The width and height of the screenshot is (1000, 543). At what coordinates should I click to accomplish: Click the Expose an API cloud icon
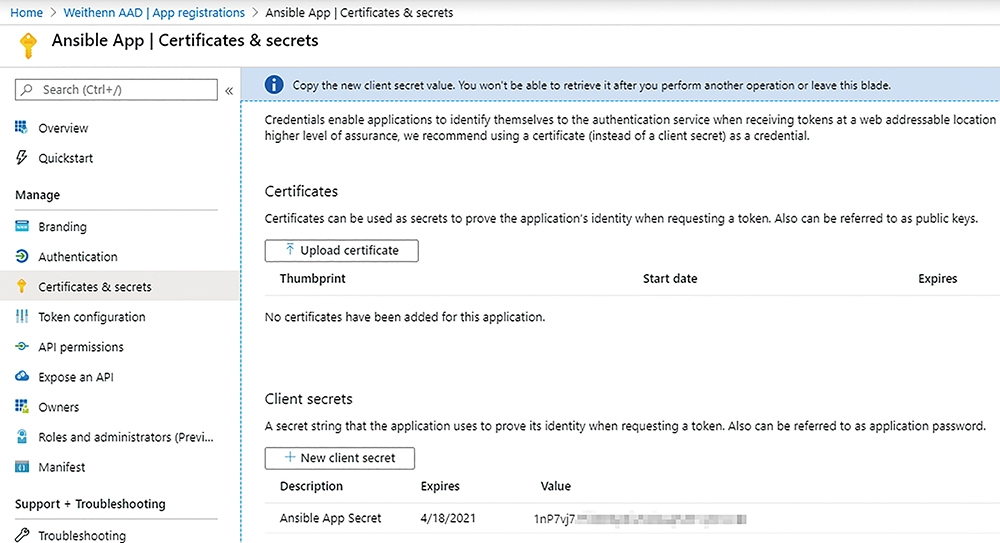coord(22,376)
